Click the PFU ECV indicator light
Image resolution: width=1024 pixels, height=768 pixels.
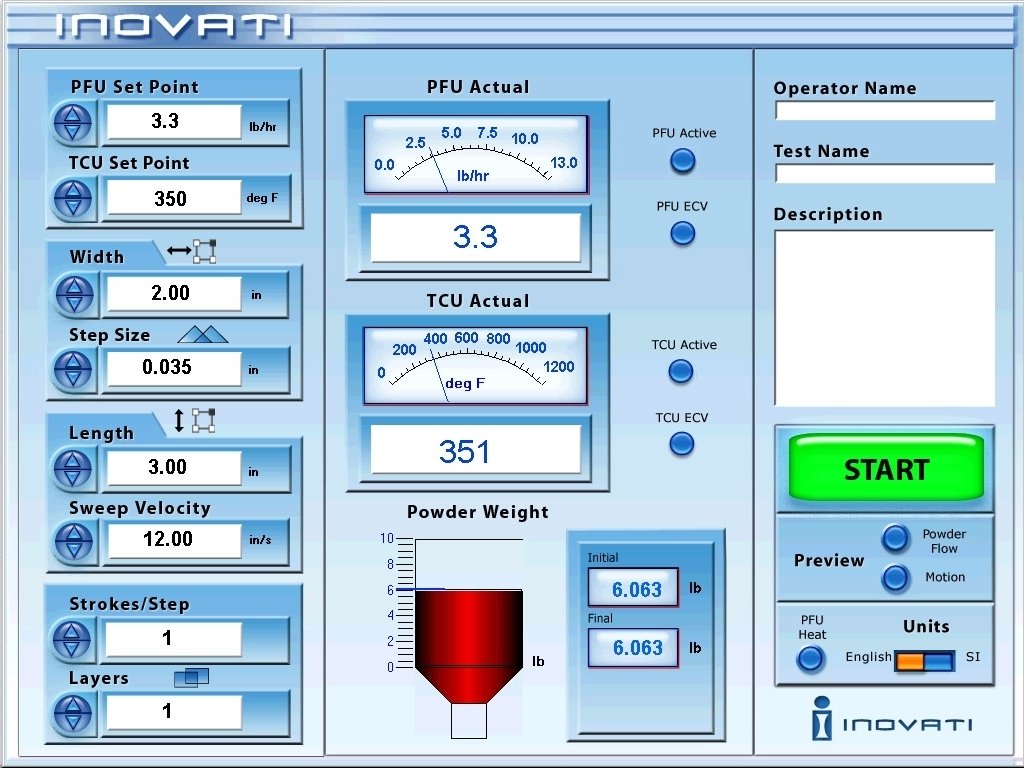682,233
